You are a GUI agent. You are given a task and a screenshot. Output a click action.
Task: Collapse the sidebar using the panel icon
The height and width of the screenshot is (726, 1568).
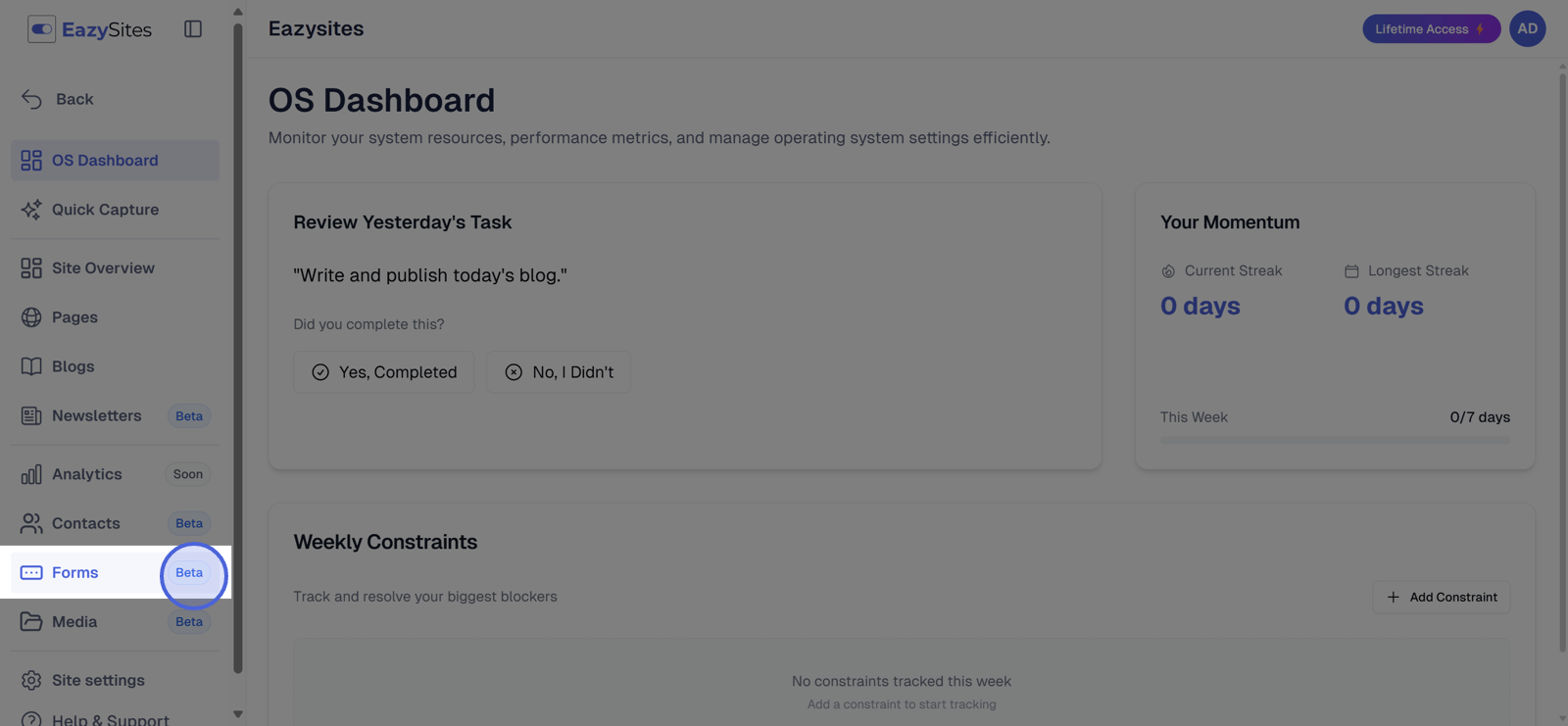pyautogui.click(x=193, y=29)
